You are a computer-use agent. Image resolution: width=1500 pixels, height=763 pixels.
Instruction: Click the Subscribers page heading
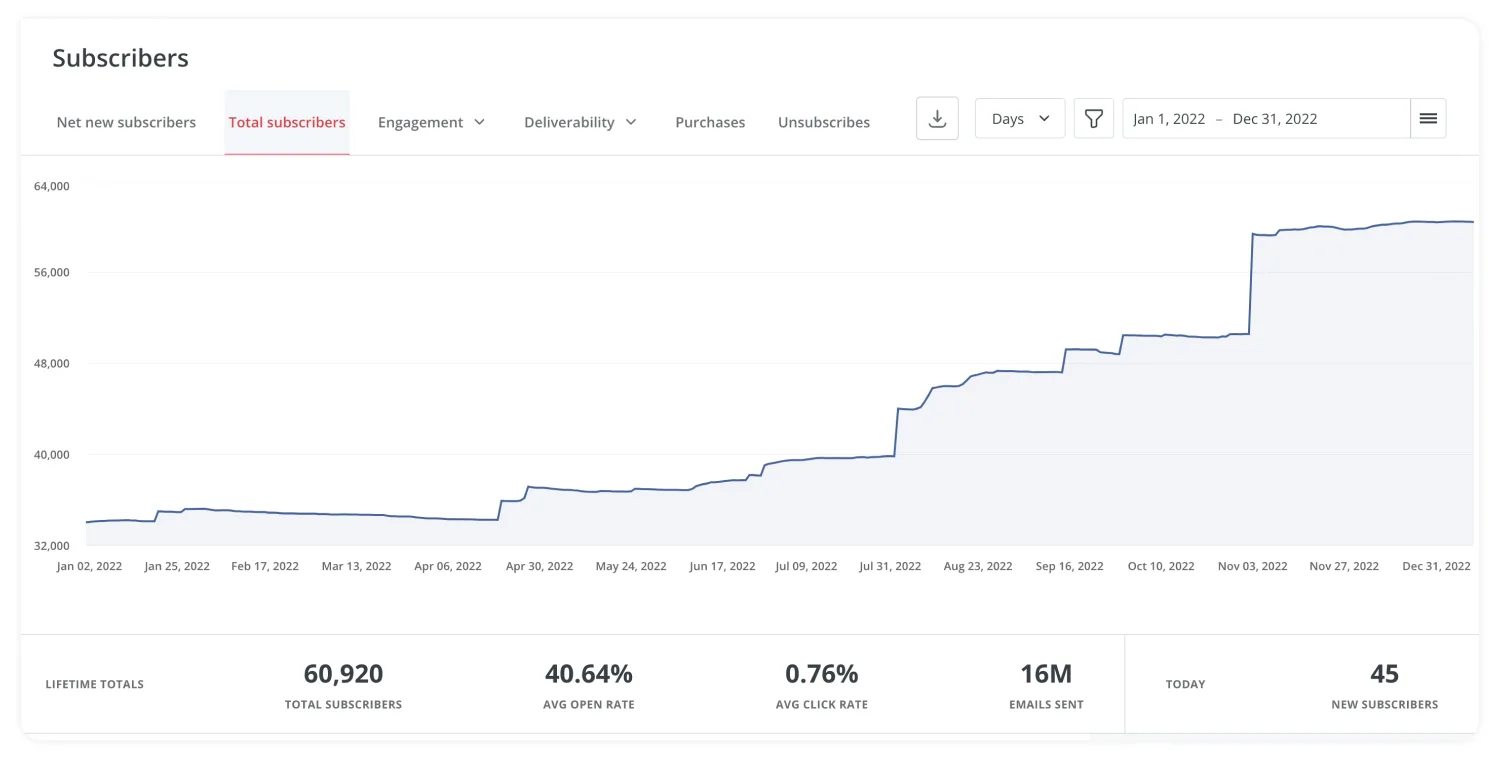click(x=120, y=58)
